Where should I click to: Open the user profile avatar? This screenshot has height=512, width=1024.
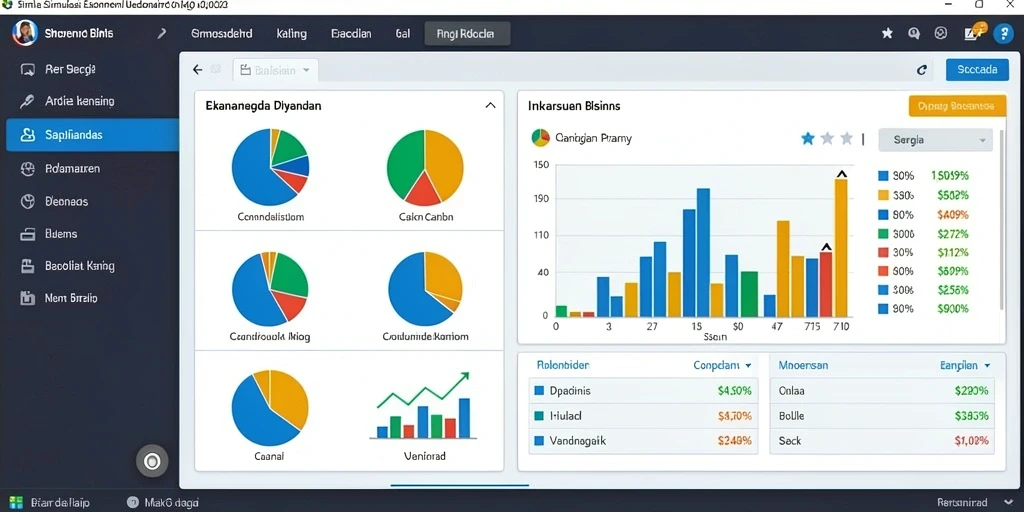click(24, 33)
